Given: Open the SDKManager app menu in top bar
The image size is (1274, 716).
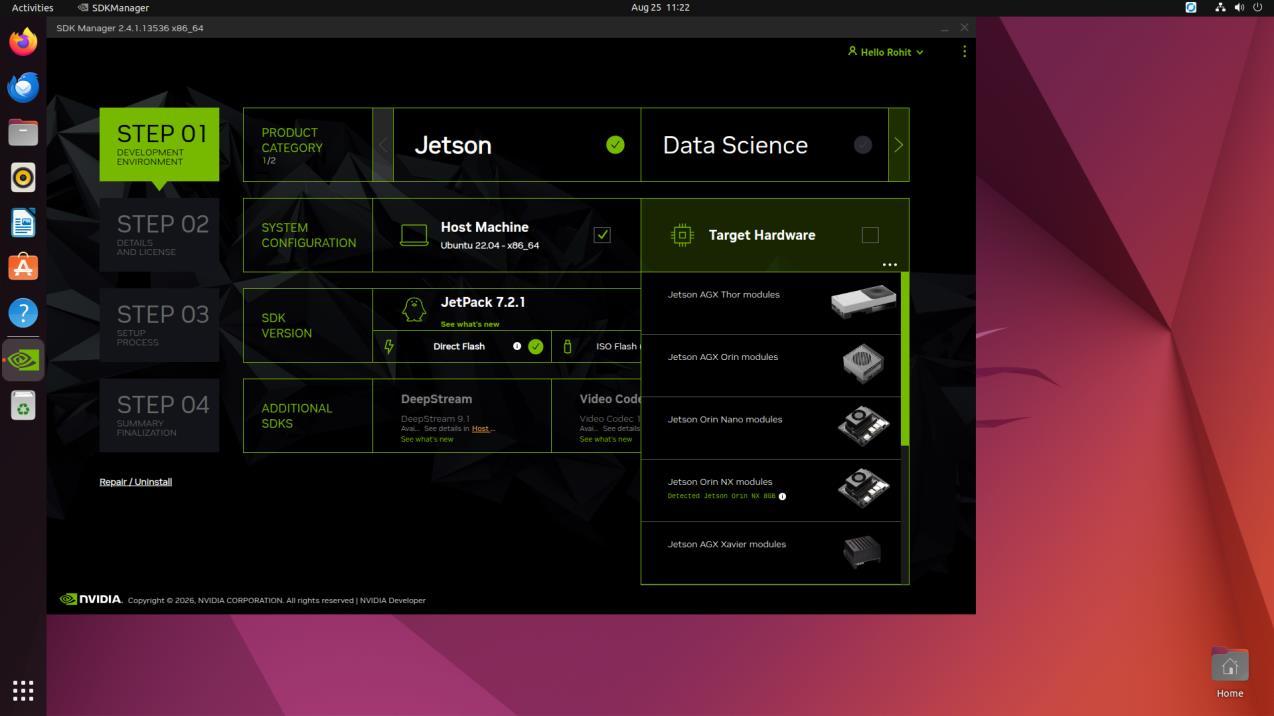Looking at the screenshot, I should [x=113, y=7].
